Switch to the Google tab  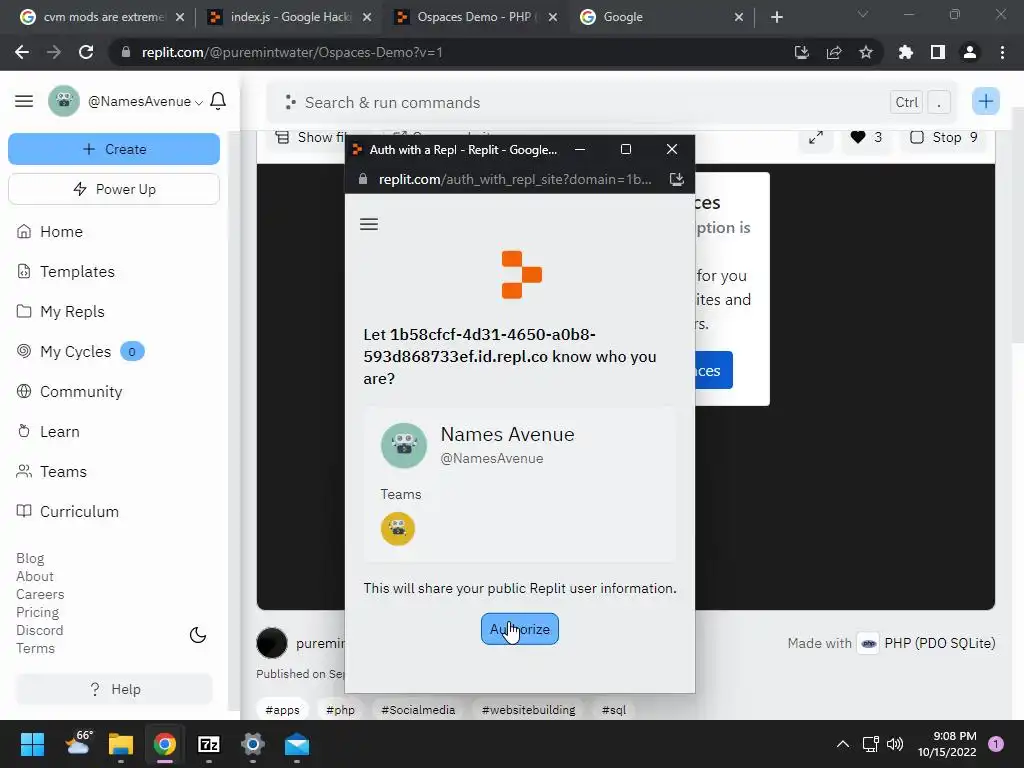(x=662, y=17)
